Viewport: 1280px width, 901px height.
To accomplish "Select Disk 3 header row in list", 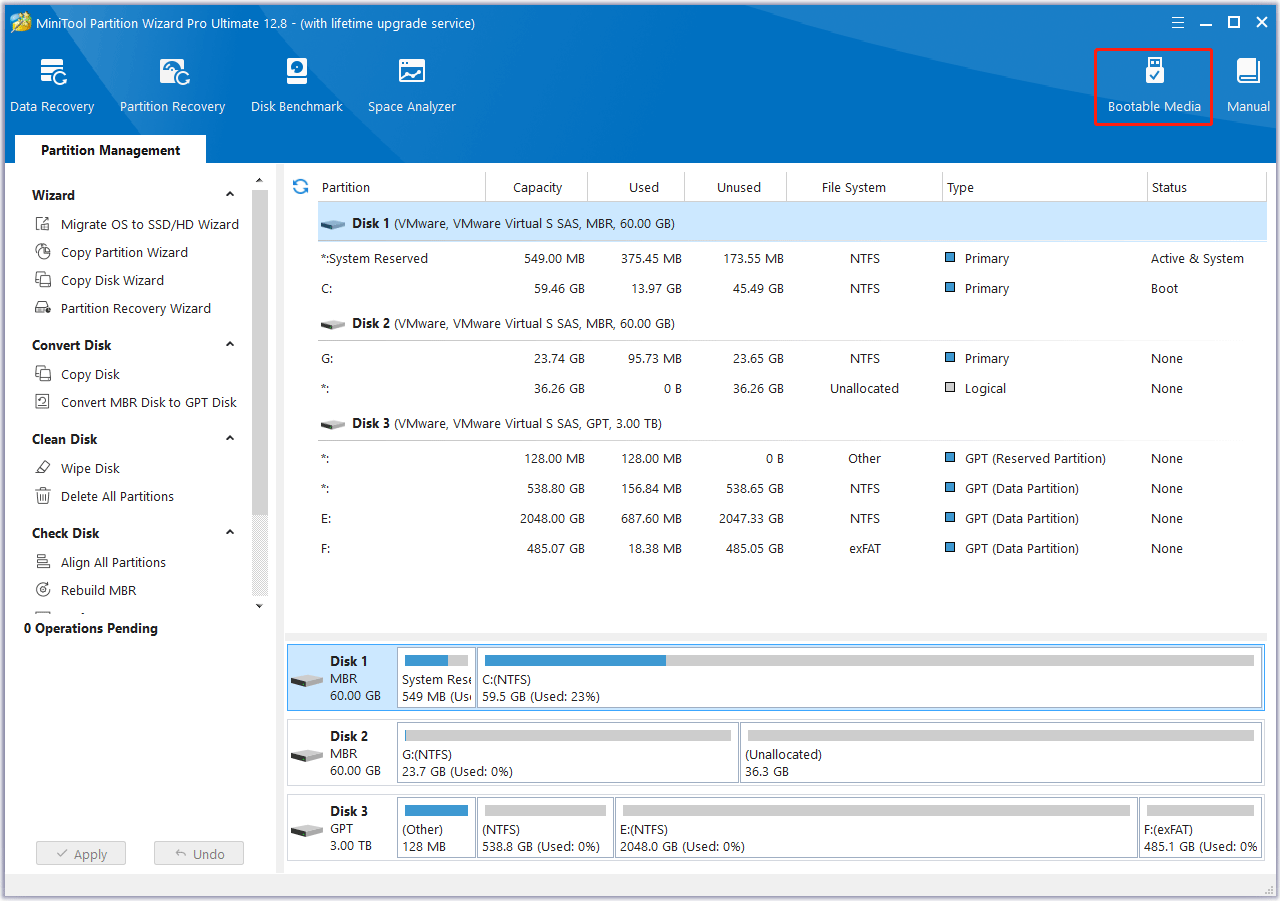I will pos(792,423).
